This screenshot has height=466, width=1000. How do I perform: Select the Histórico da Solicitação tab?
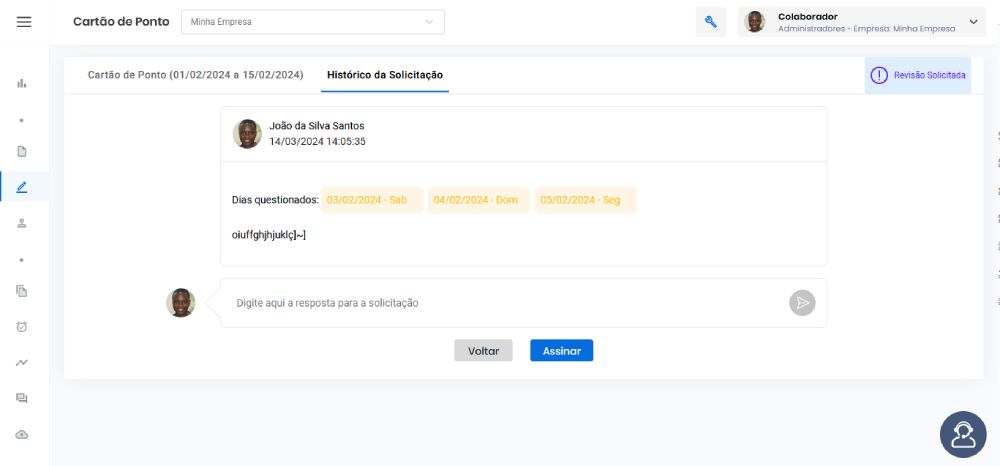click(x=385, y=75)
